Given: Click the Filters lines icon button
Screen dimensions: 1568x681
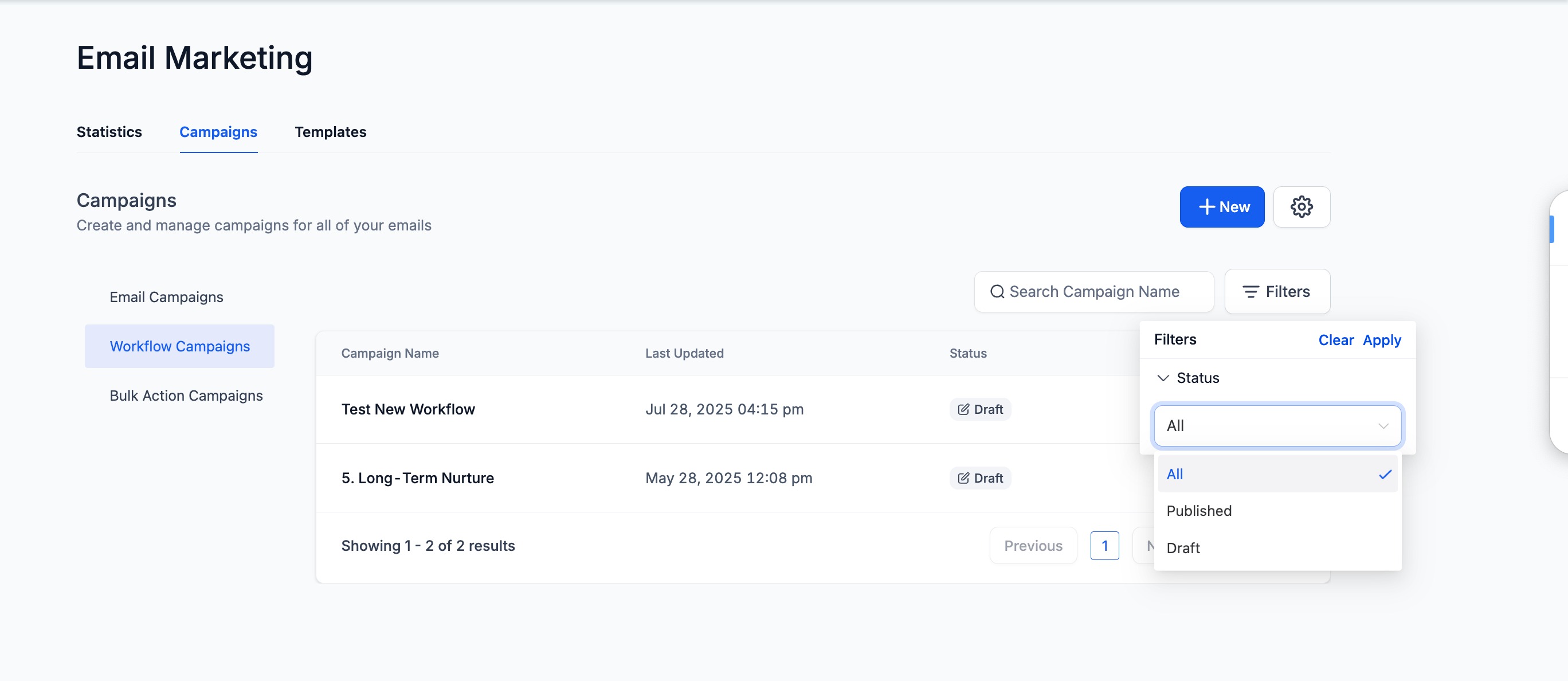Looking at the screenshot, I should click(x=1277, y=292).
